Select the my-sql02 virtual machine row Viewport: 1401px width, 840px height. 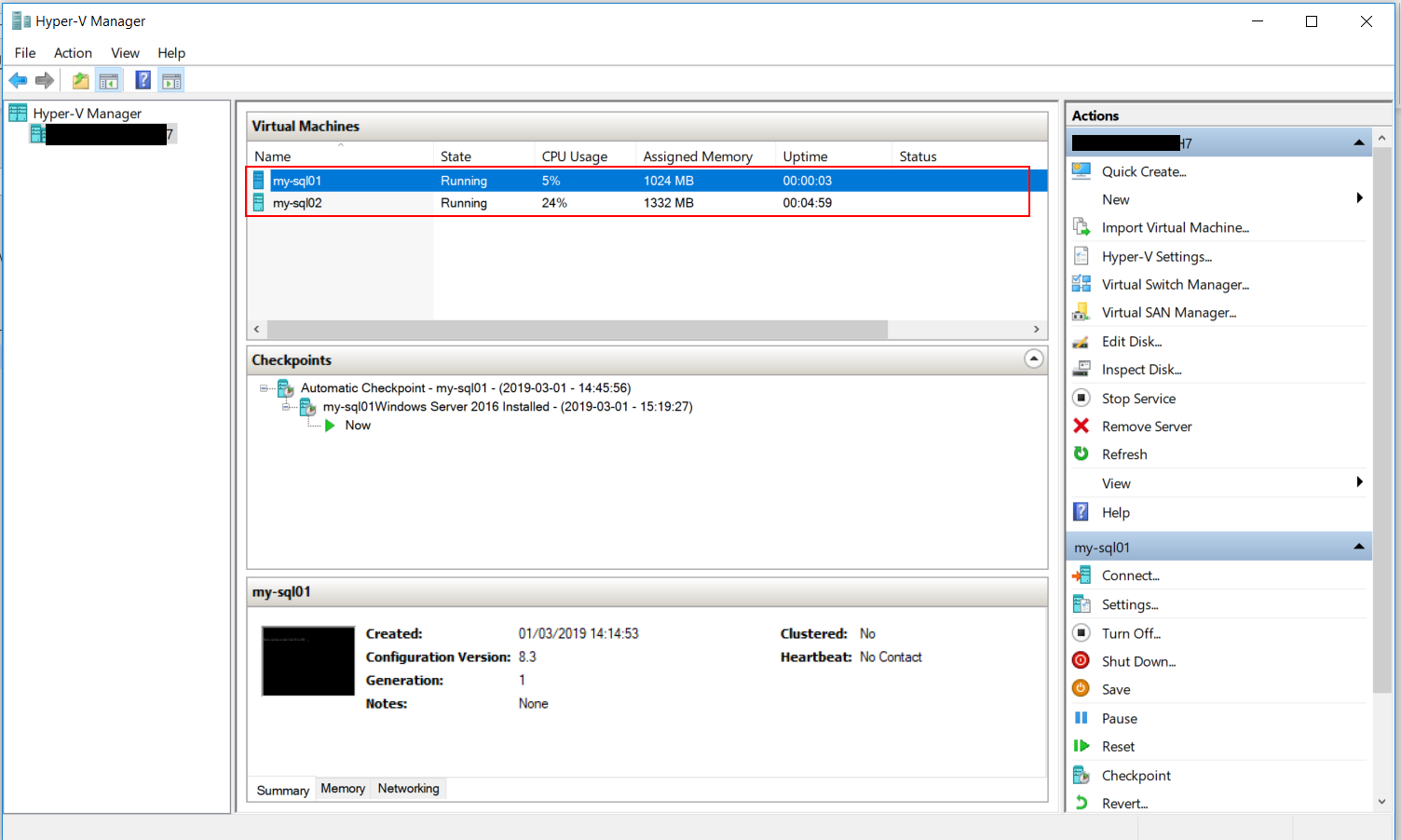647,203
